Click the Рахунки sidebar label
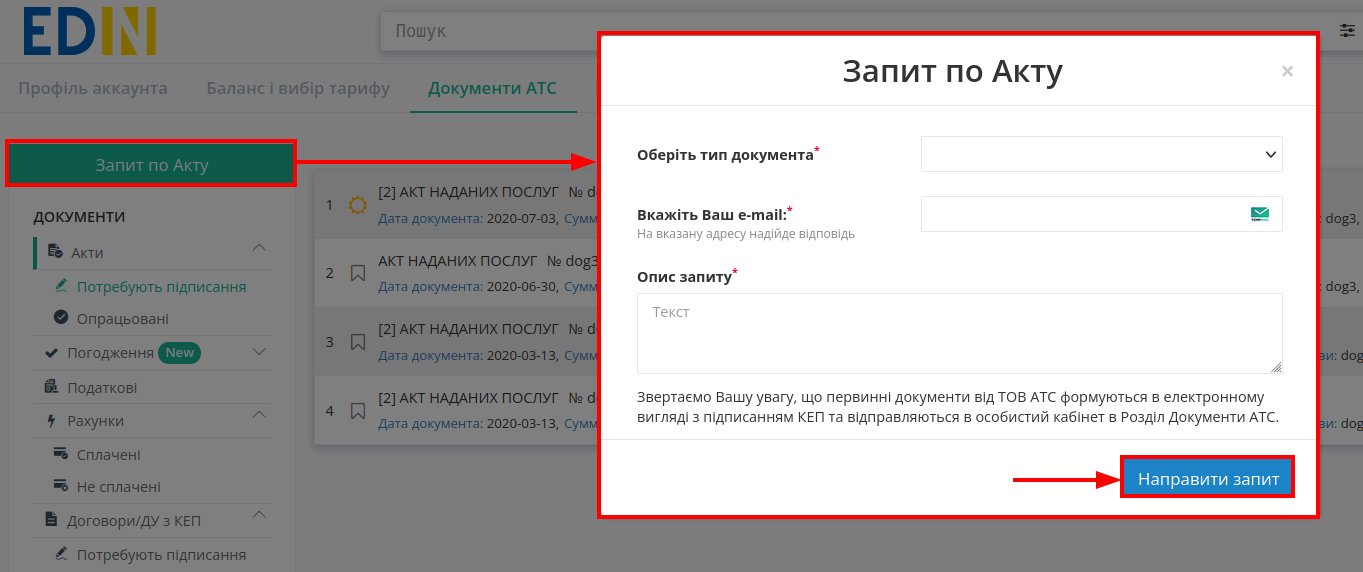Screen dimensions: 1363x572 click(x=95, y=421)
